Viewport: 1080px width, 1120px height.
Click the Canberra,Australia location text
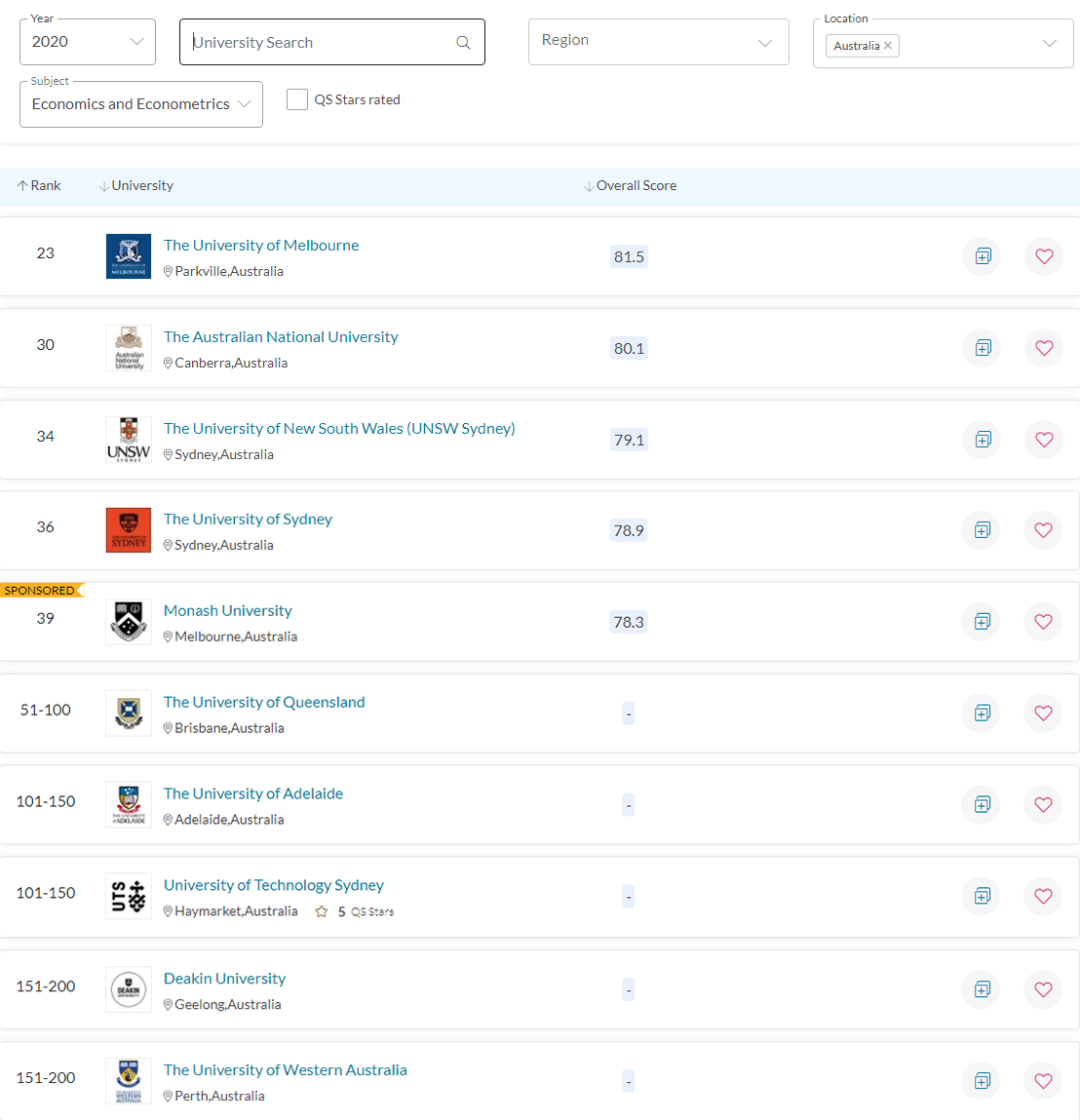click(231, 363)
